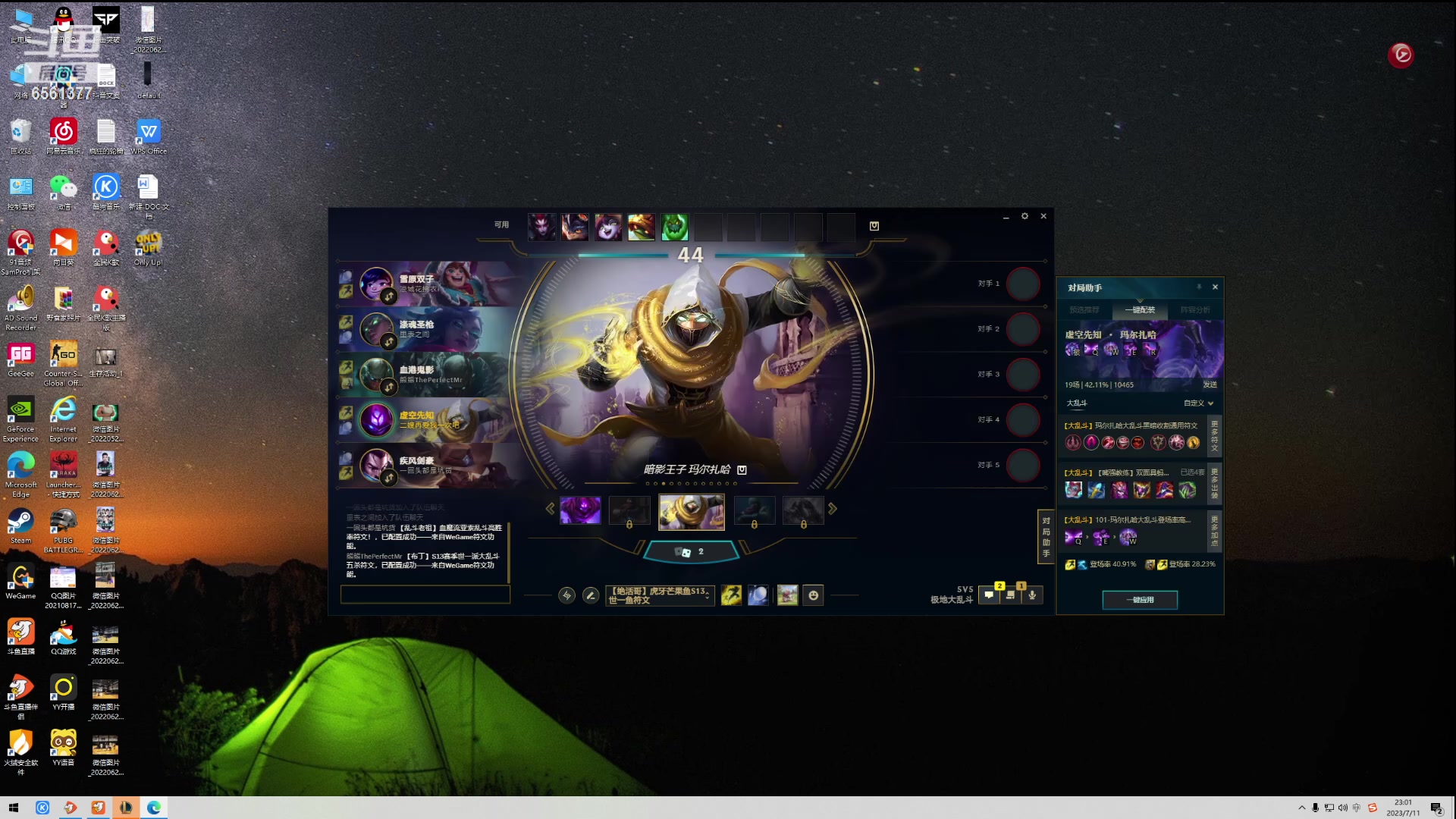Request swap with 雪原双子 teammate

click(389, 297)
